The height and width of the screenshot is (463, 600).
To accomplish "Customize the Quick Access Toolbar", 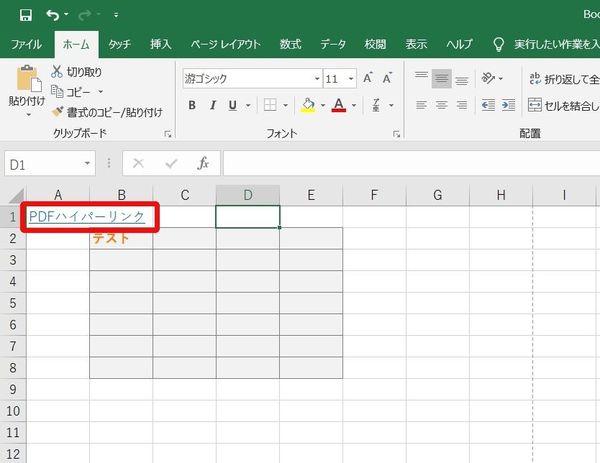I will click(116, 15).
